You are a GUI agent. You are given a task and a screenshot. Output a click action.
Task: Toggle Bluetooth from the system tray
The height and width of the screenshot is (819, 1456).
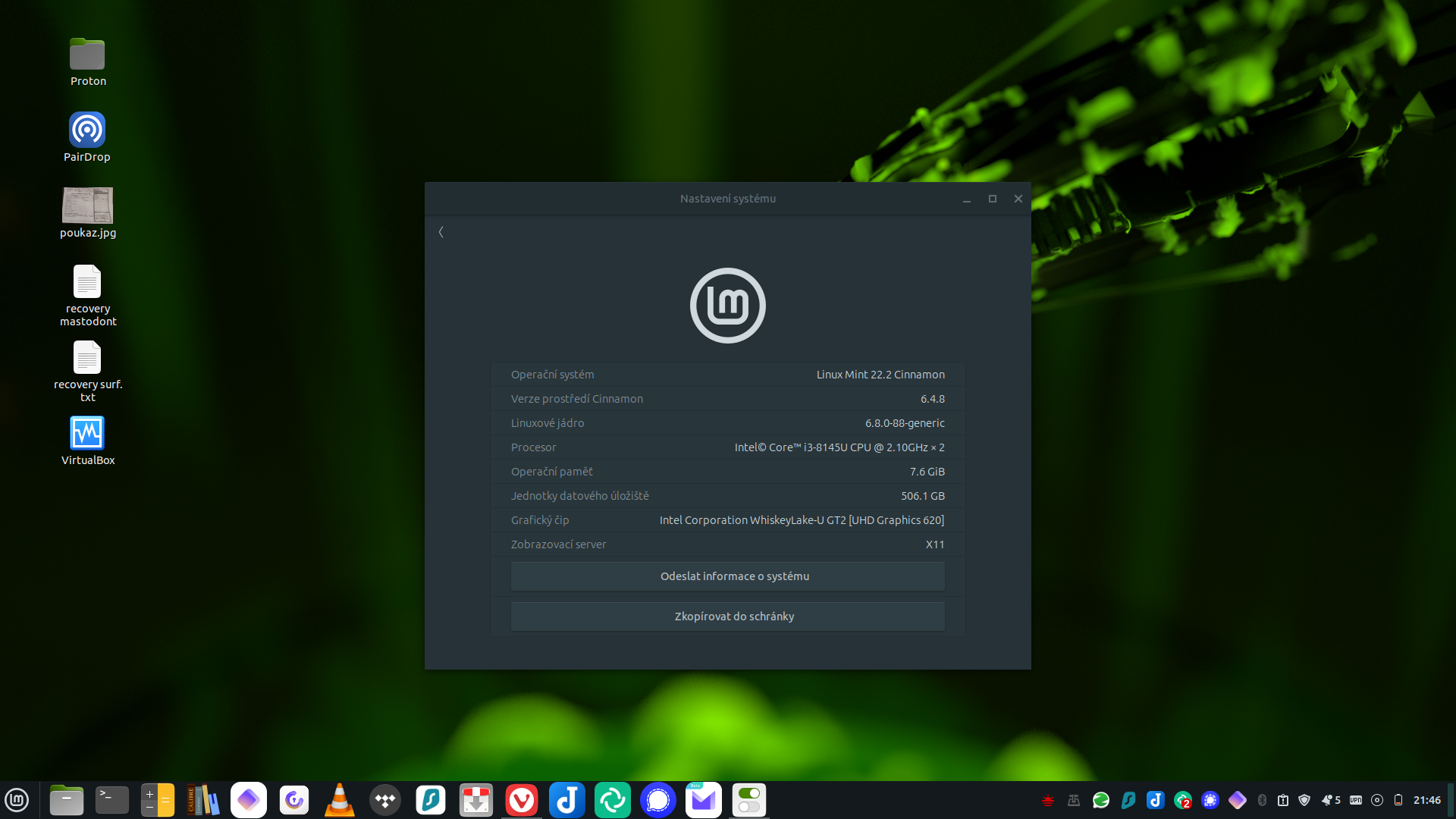(1262, 800)
